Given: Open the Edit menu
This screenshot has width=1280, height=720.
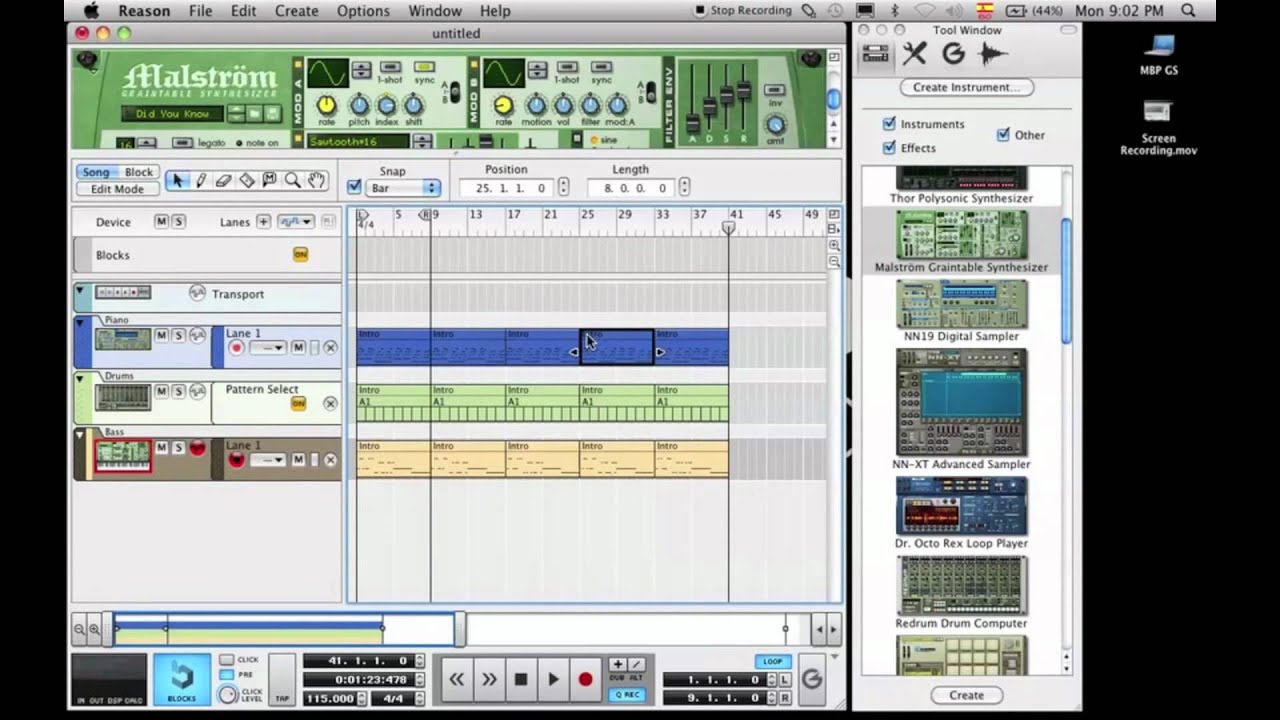Looking at the screenshot, I should click(x=243, y=11).
